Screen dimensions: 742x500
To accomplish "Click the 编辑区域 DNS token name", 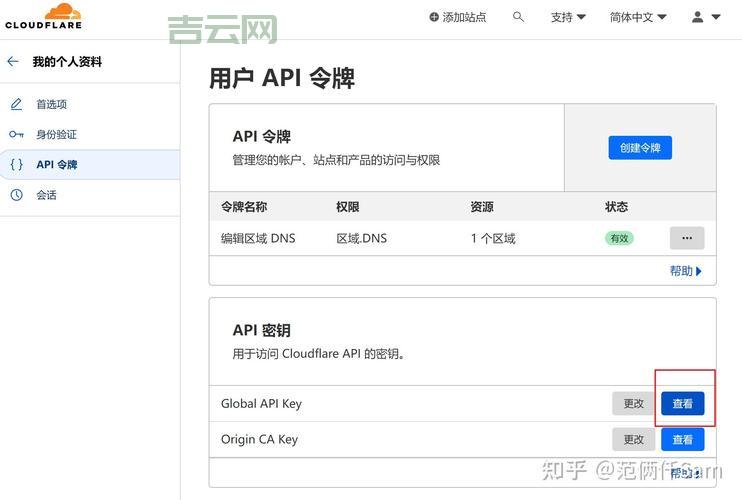I will (258, 238).
